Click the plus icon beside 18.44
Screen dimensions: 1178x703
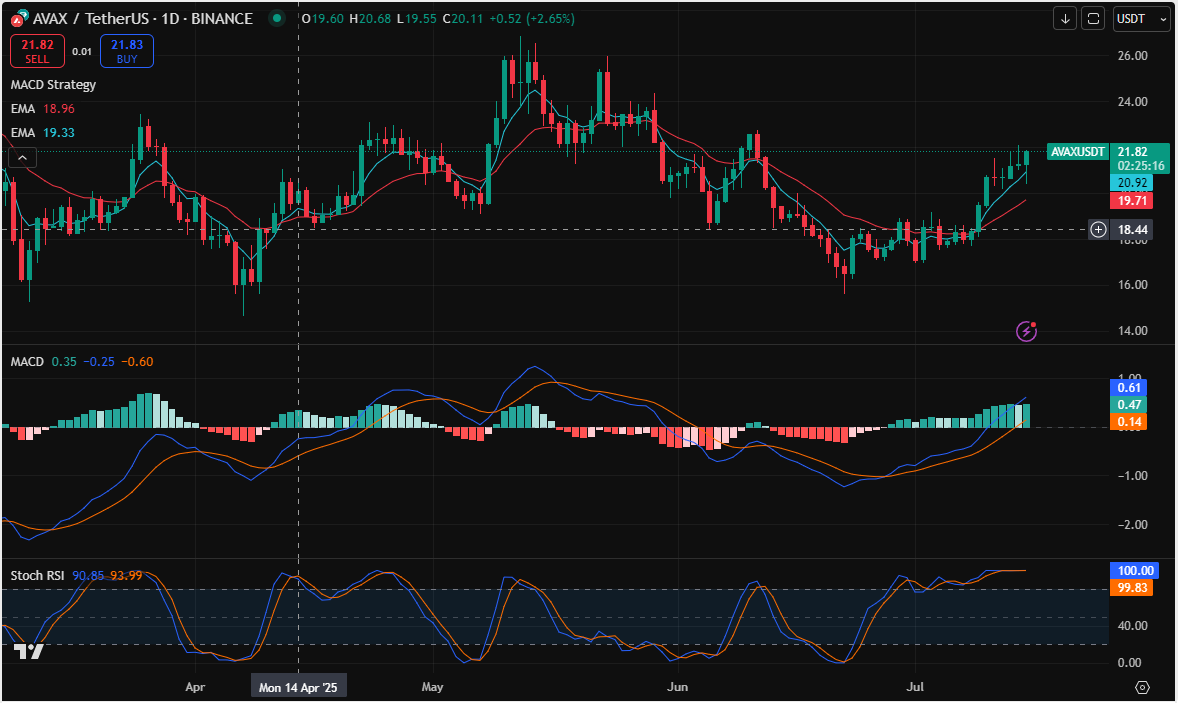click(x=1098, y=230)
